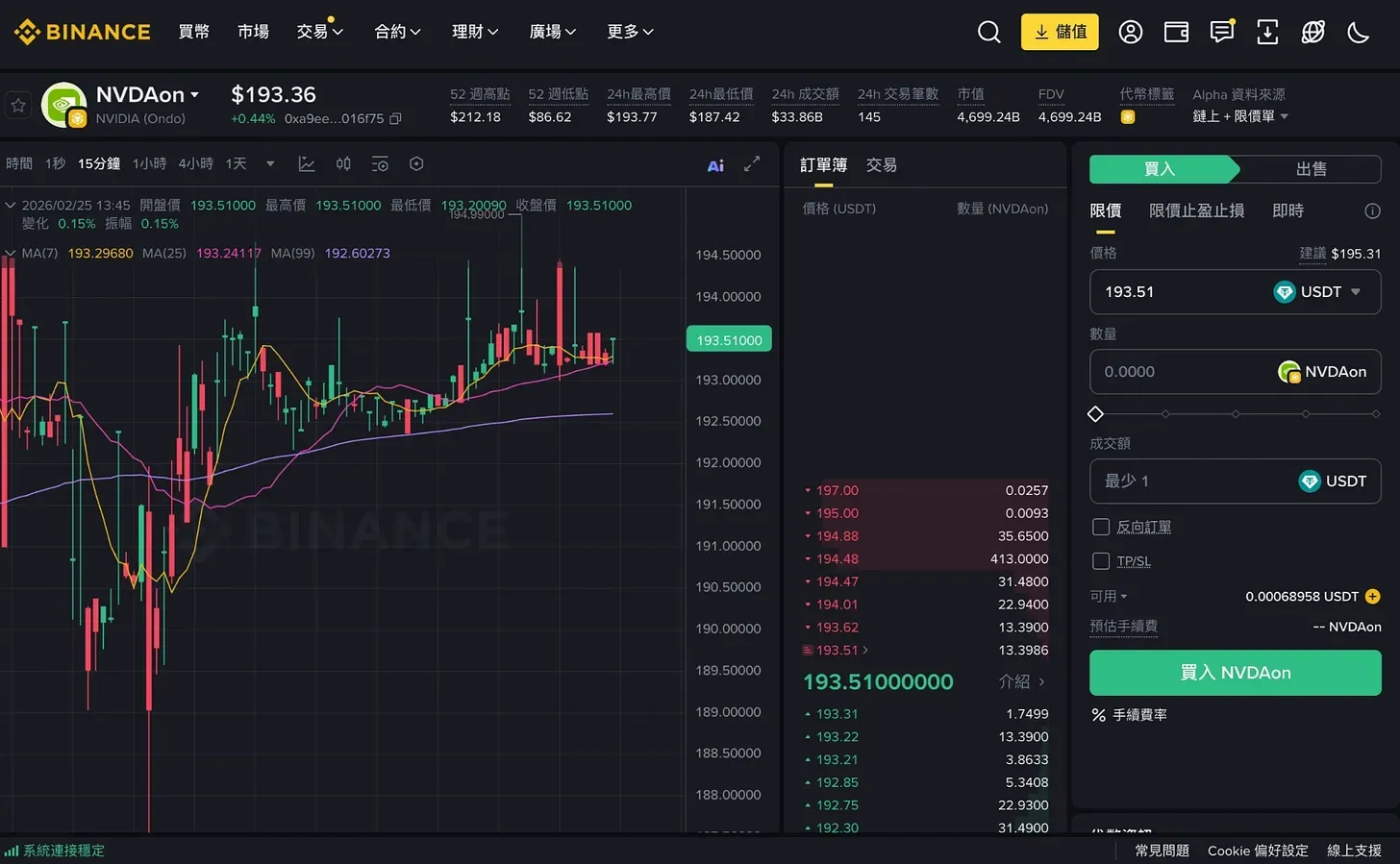Viewport: 1400px width, 864px height.
Task: Copy the contract address icon
Action: 395,119
